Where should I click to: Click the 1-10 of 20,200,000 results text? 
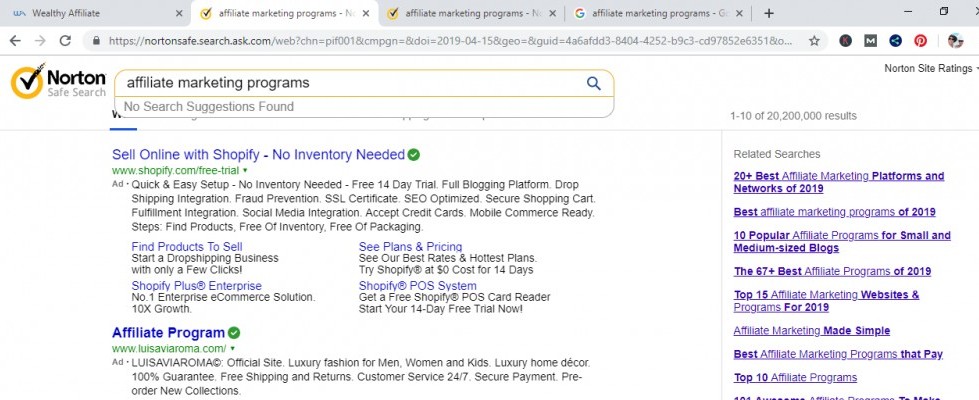click(x=793, y=116)
